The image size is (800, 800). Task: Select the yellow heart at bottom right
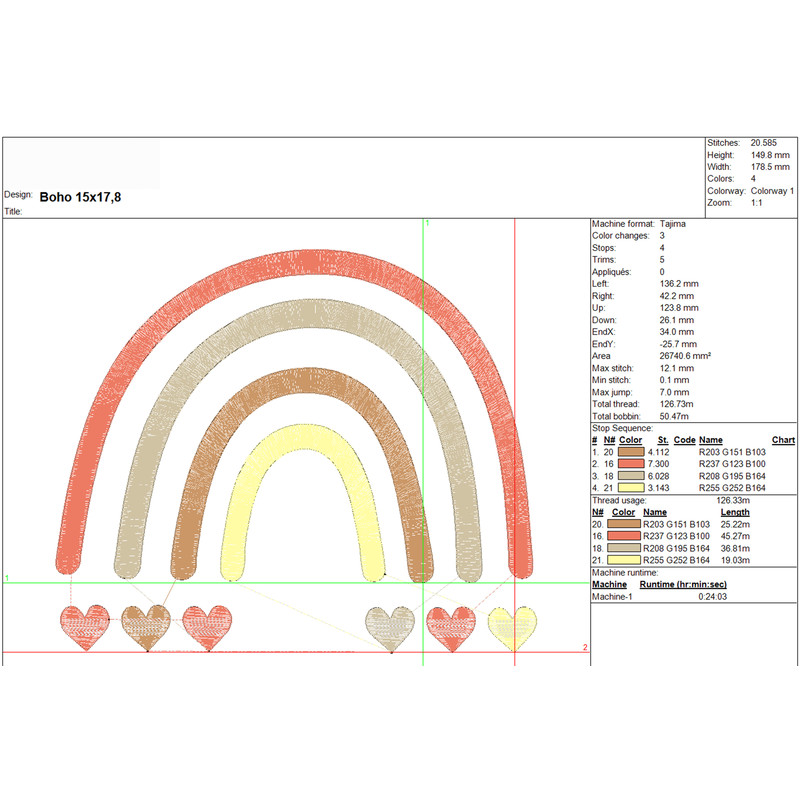tap(512, 628)
